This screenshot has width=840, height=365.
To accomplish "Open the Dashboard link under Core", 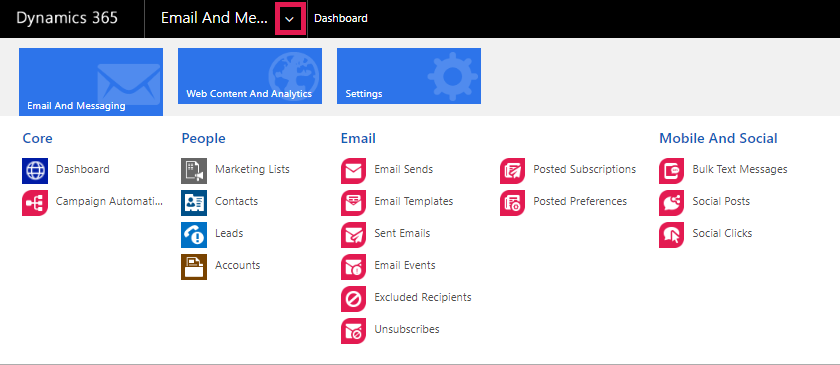I will tap(82, 169).
